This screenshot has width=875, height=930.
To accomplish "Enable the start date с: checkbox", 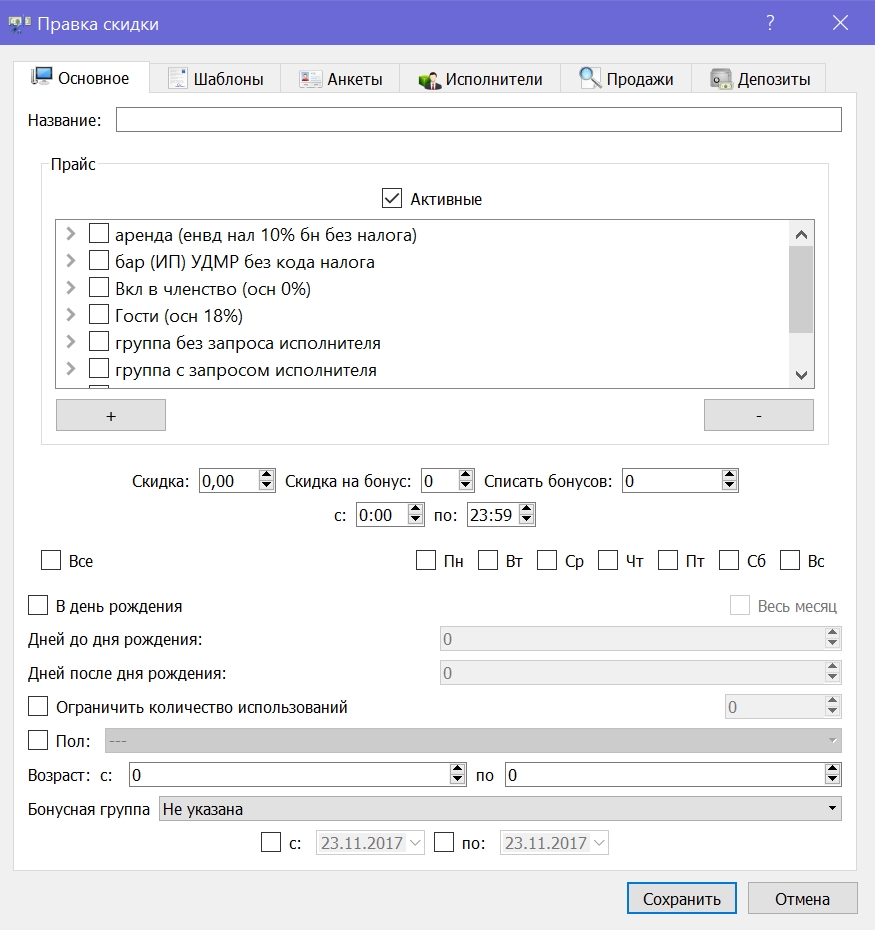I will click(271, 842).
